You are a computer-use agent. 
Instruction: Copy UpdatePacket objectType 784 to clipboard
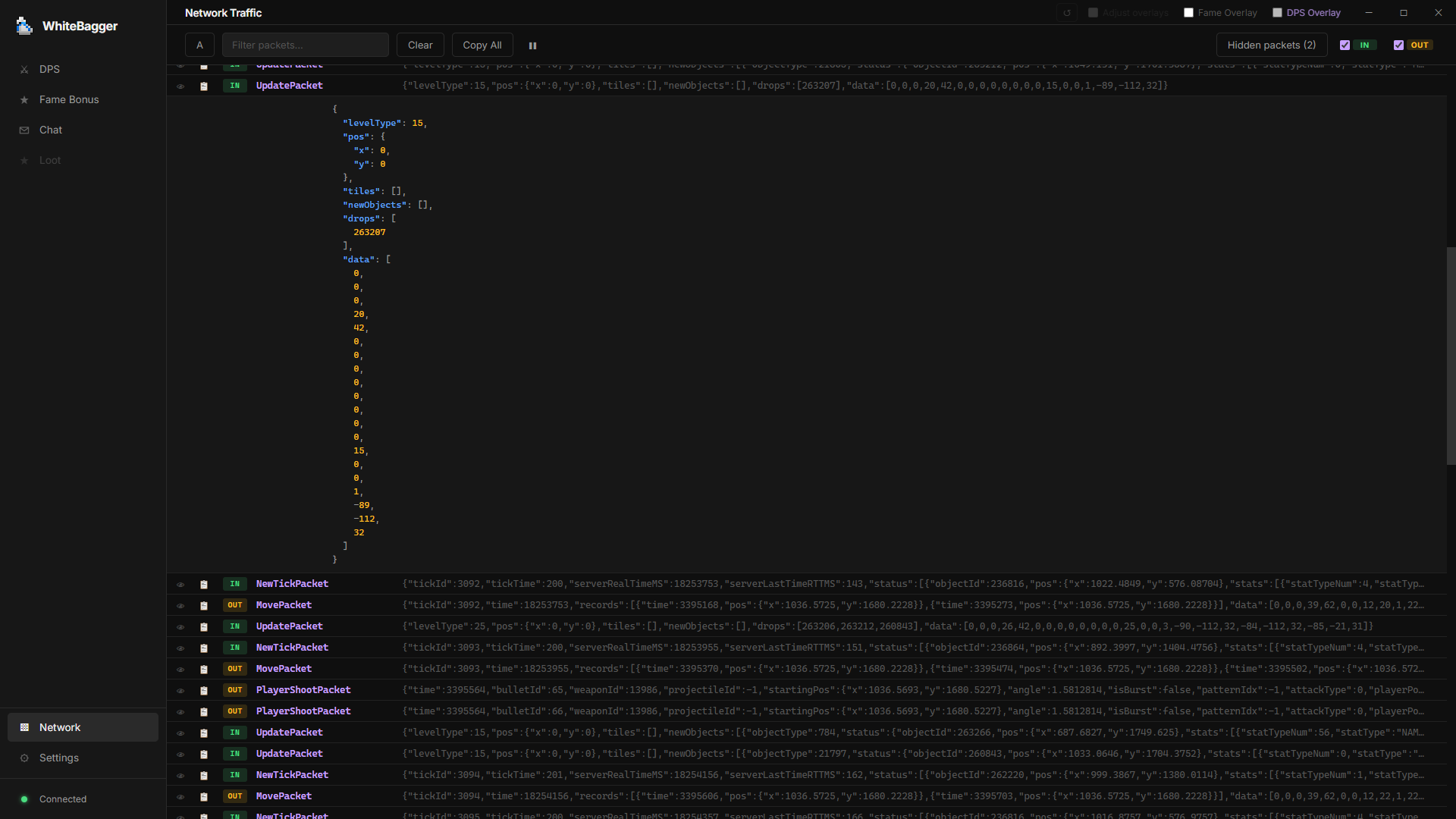204,733
